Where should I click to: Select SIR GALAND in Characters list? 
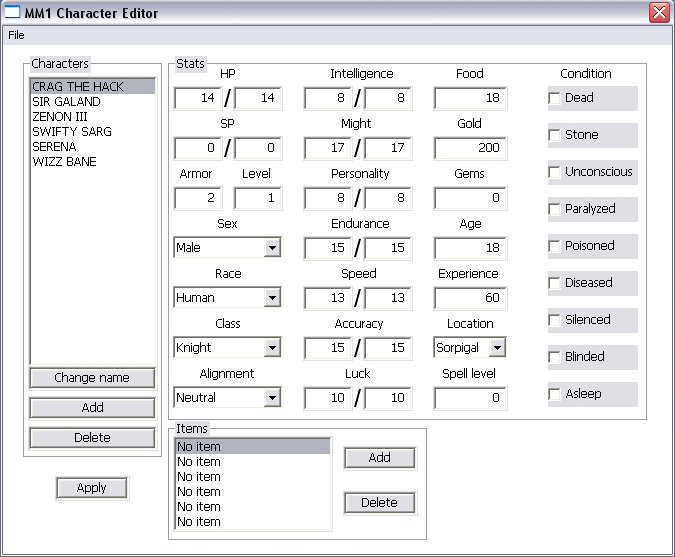pos(93,102)
